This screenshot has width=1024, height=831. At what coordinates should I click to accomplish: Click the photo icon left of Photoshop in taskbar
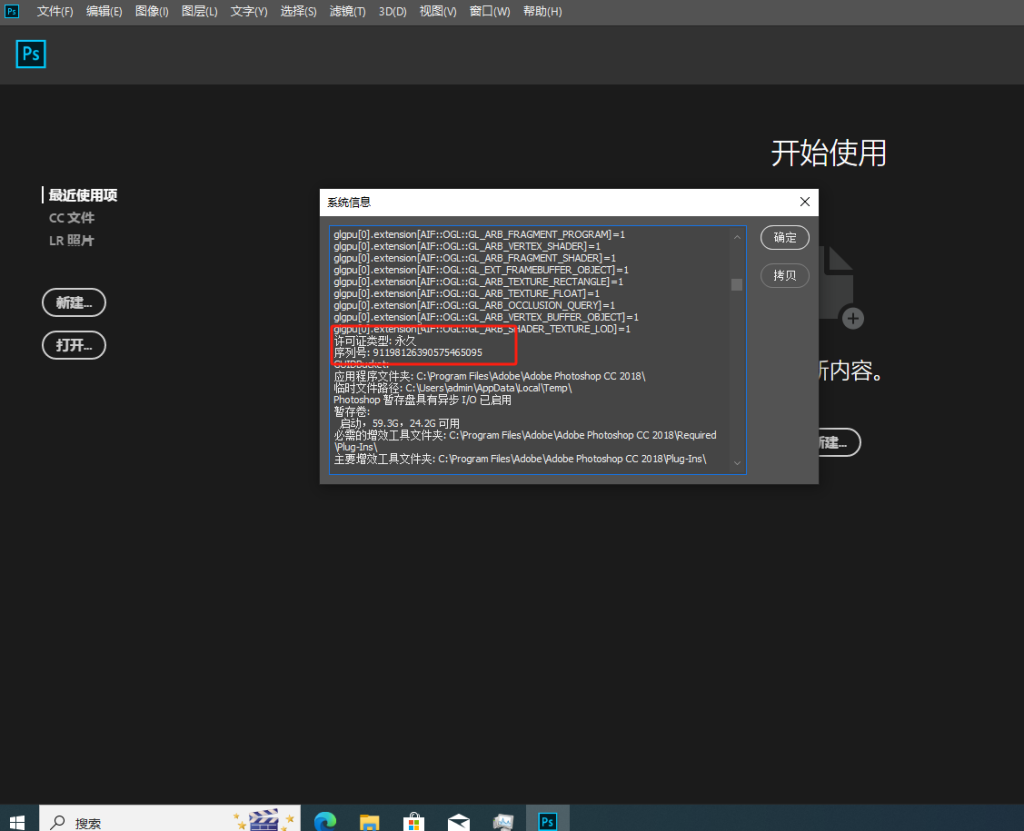click(503, 821)
